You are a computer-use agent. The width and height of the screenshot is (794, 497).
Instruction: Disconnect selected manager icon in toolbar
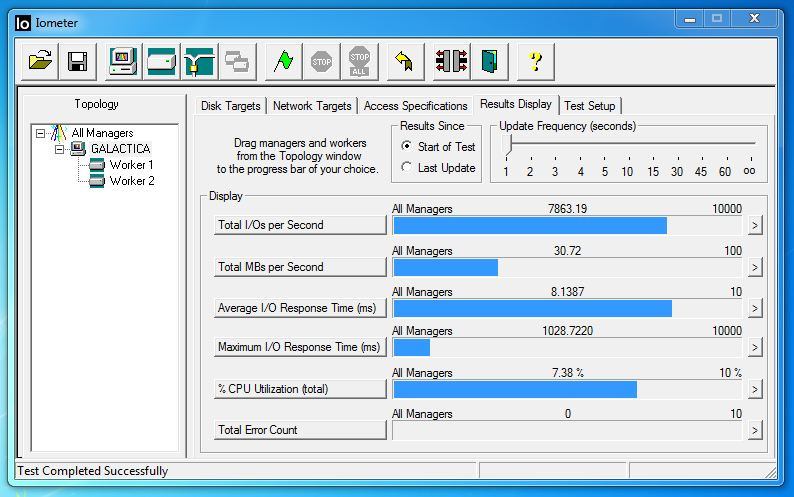452,61
